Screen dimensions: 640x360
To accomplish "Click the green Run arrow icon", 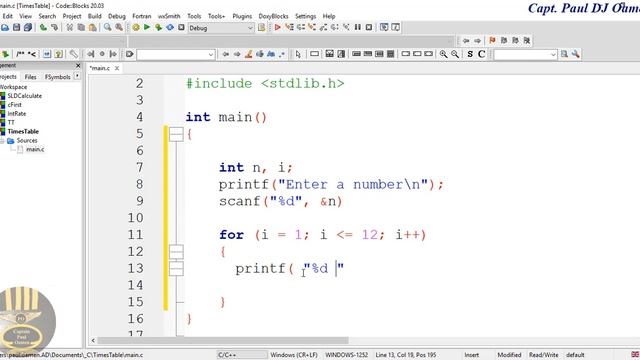I will point(147,27).
